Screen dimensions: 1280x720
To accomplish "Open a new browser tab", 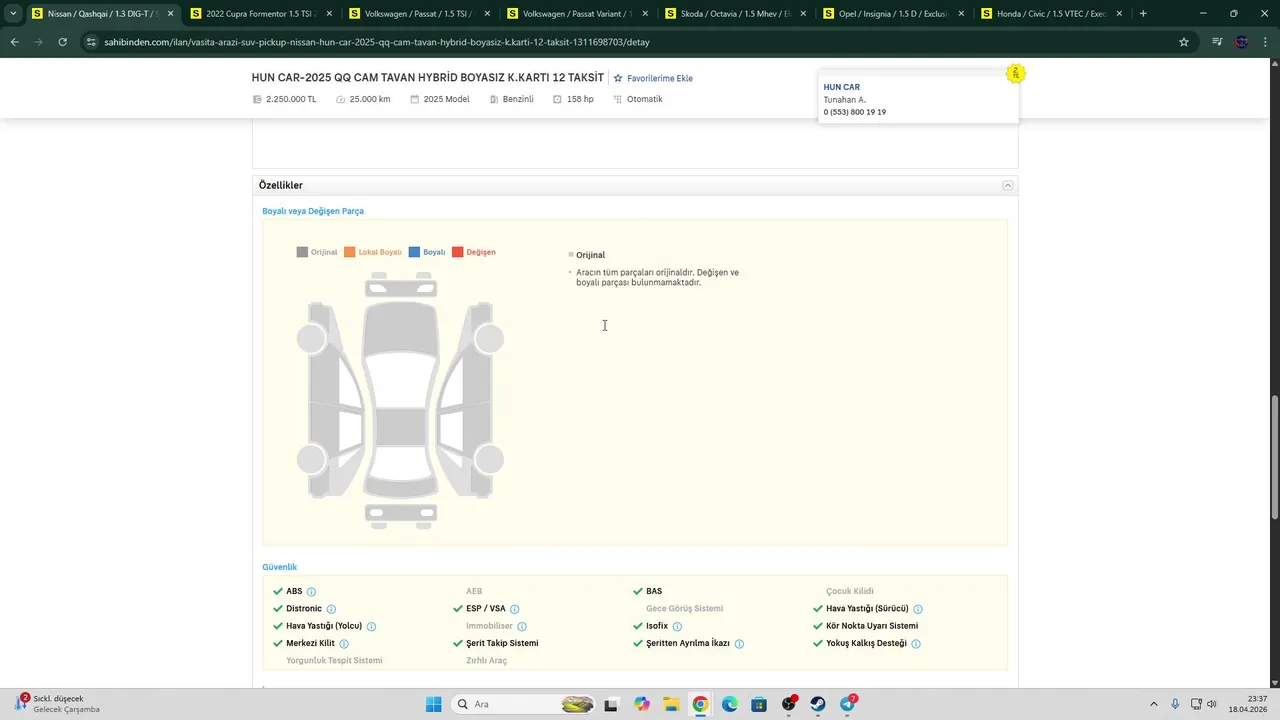I will click(x=1143, y=14).
